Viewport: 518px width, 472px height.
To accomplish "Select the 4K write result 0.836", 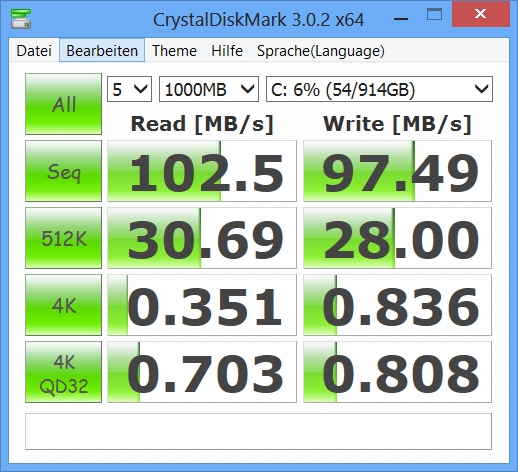I will (x=397, y=305).
